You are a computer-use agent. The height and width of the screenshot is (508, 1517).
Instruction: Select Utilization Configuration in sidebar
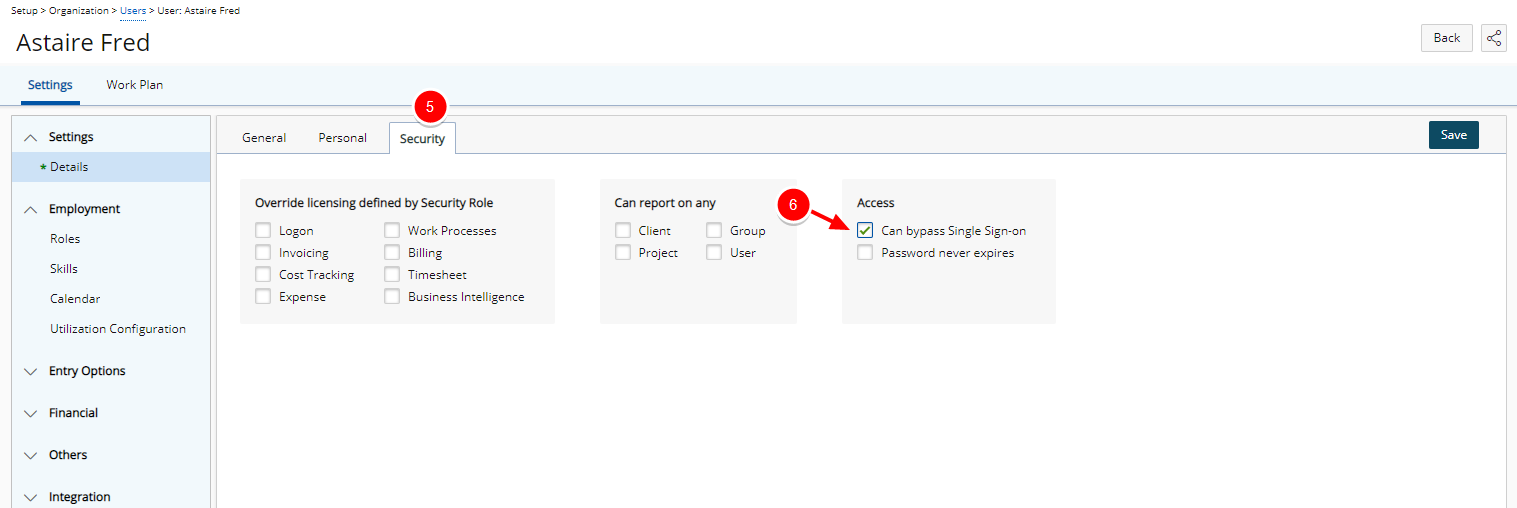(x=118, y=329)
